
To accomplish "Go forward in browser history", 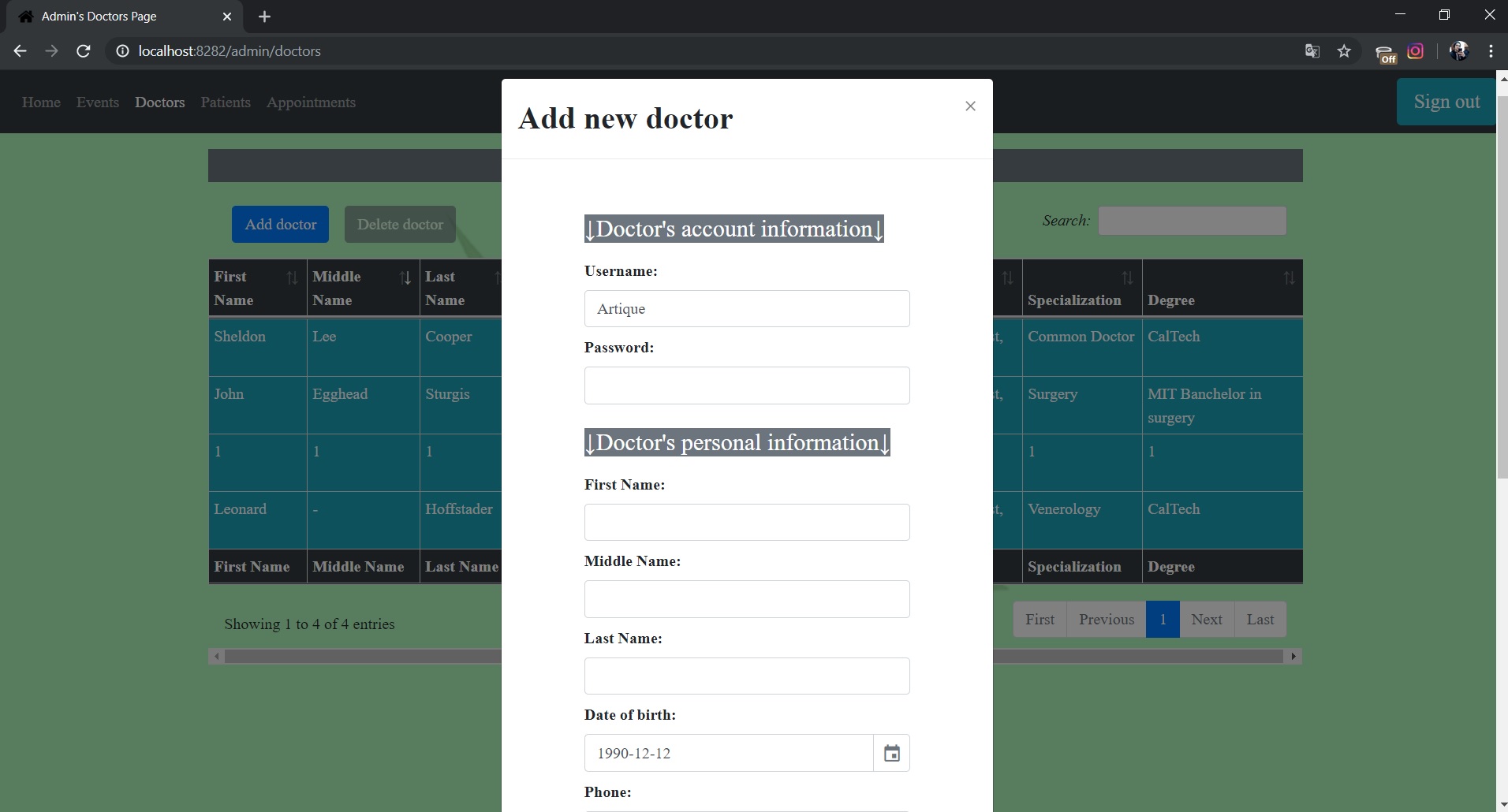I will (x=51, y=51).
